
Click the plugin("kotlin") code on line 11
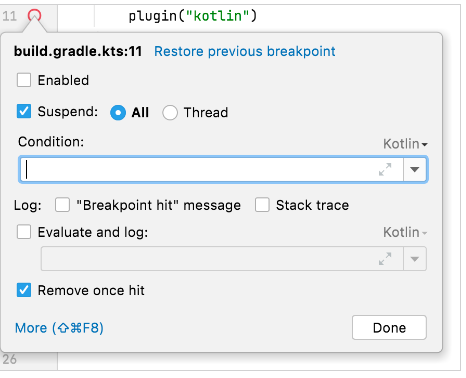click(x=193, y=16)
